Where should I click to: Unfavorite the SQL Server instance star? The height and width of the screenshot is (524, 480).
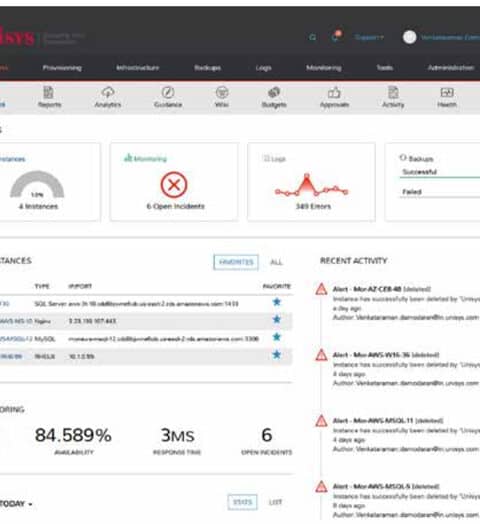click(276, 302)
